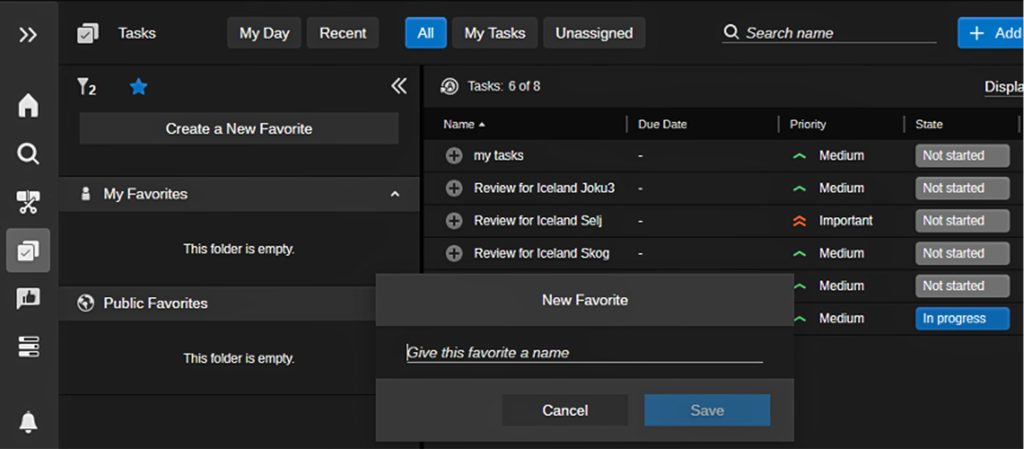Switch to the My Day tab
Screen dimensions: 1024x449
(x=264, y=33)
